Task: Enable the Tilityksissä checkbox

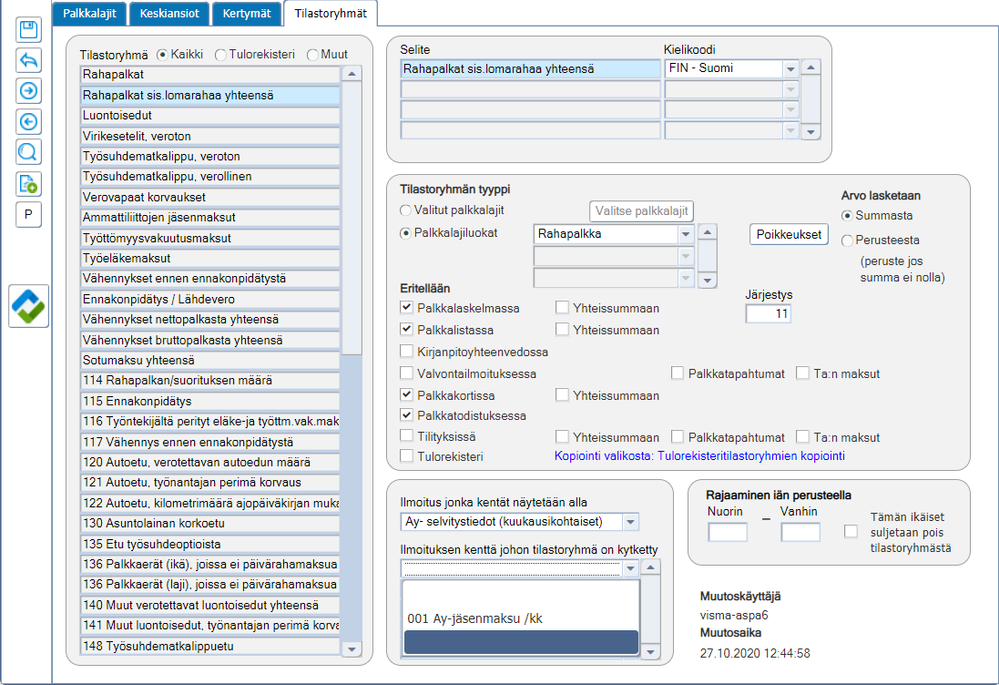Action: click(x=406, y=436)
